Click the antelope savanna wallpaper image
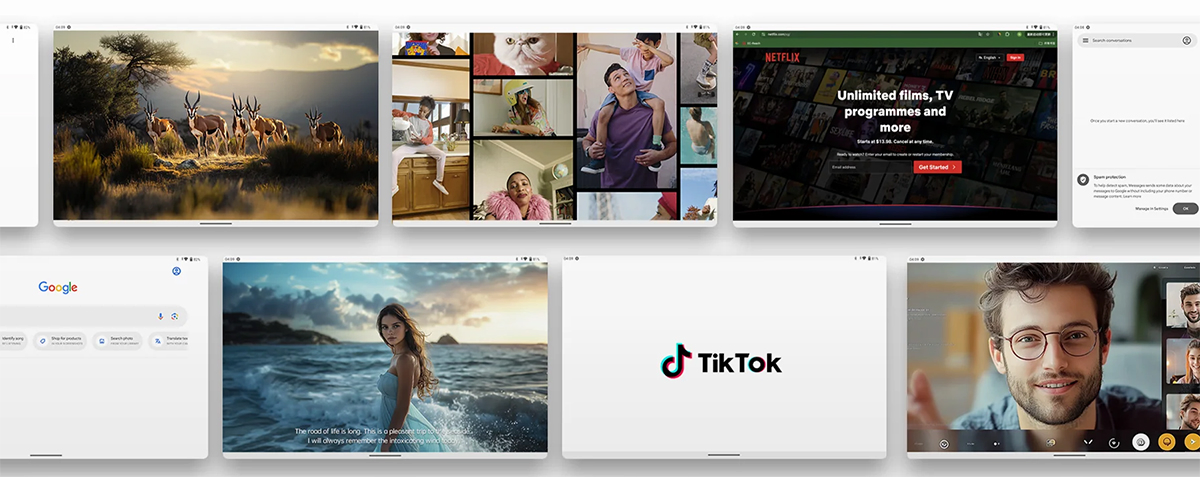Image resolution: width=1200 pixels, height=477 pixels. (x=216, y=125)
